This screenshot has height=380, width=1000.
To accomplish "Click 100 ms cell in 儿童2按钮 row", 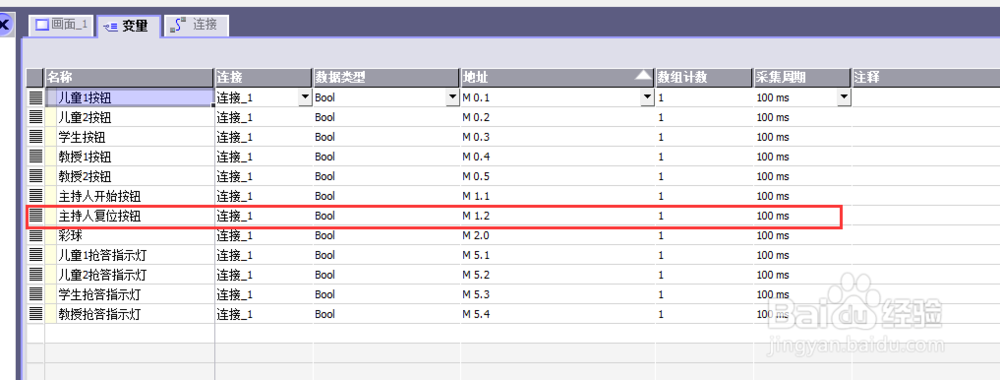I will pos(802,117).
